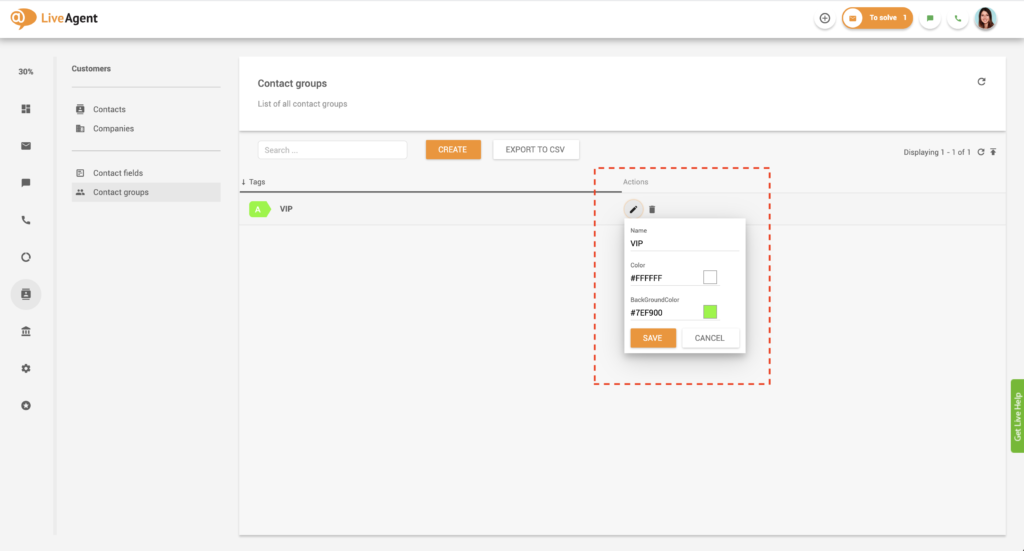
Task: Click the EXPORT TO CSV button
Action: [535, 150]
